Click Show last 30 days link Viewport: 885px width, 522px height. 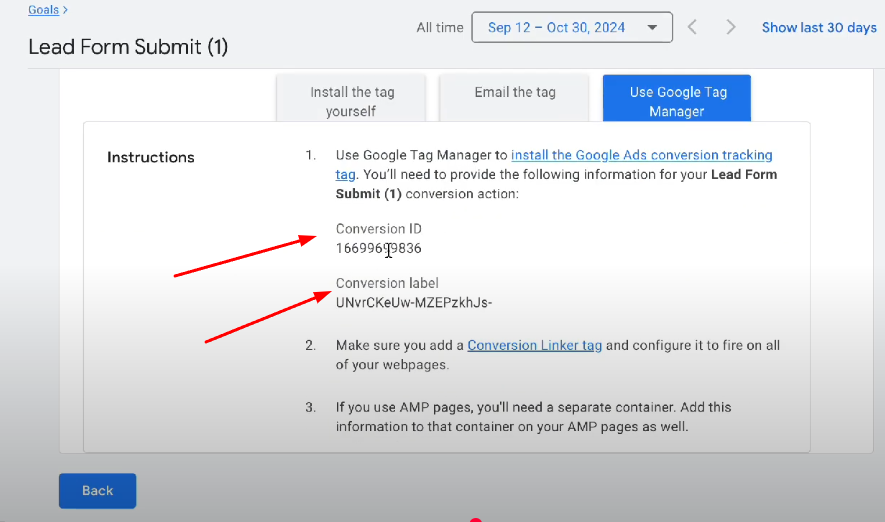pos(819,28)
